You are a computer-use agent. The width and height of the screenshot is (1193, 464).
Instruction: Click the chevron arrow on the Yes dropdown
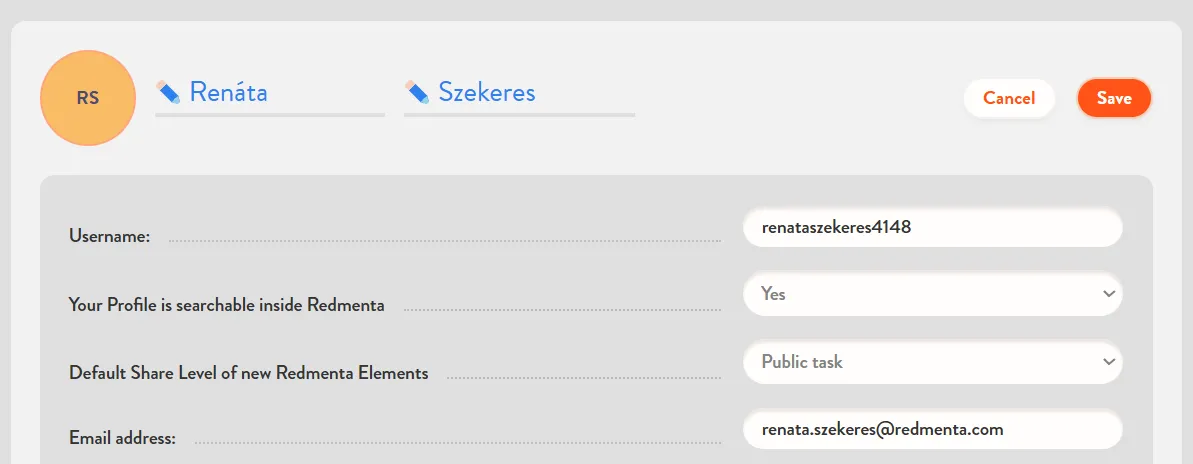[1108, 294]
